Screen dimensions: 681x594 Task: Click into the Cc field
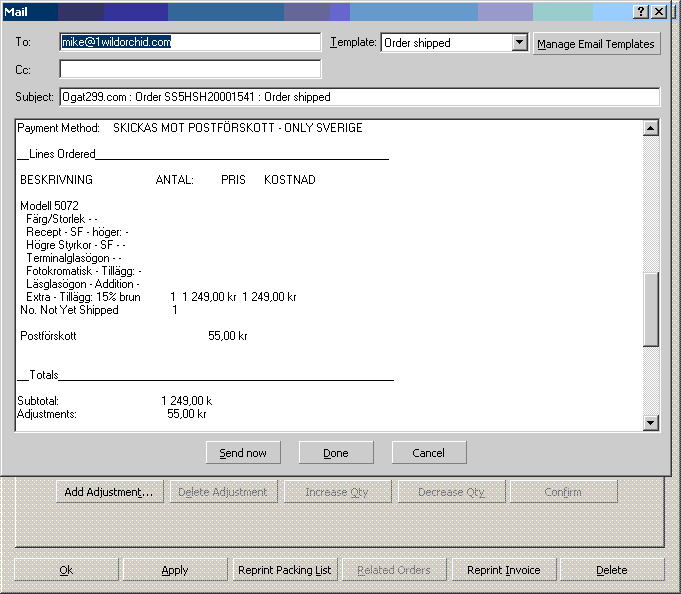(190, 70)
